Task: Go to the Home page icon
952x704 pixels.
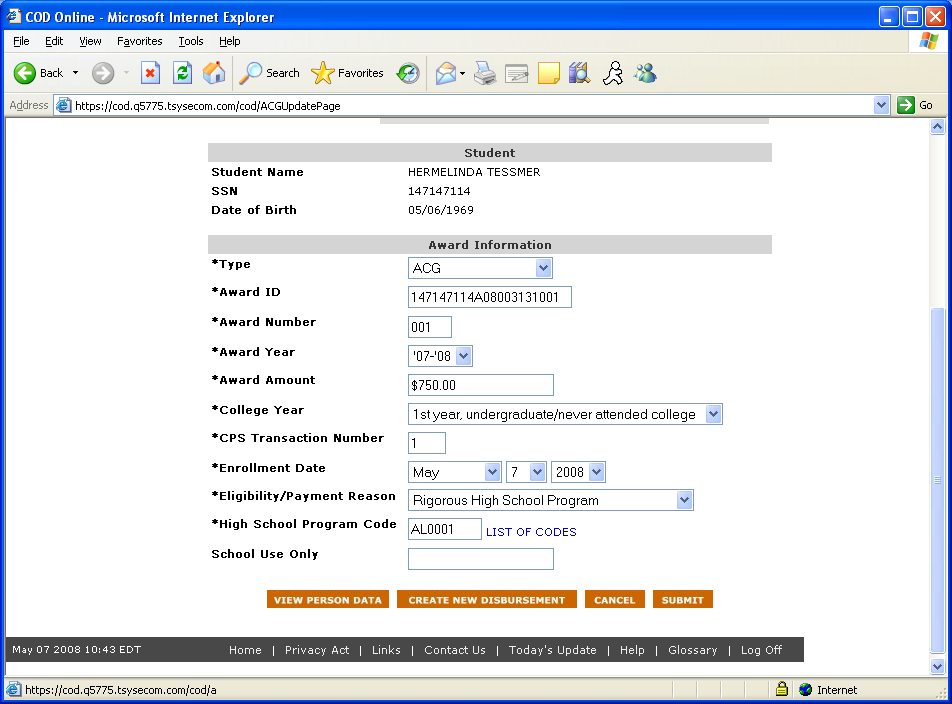Action: pyautogui.click(x=214, y=73)
